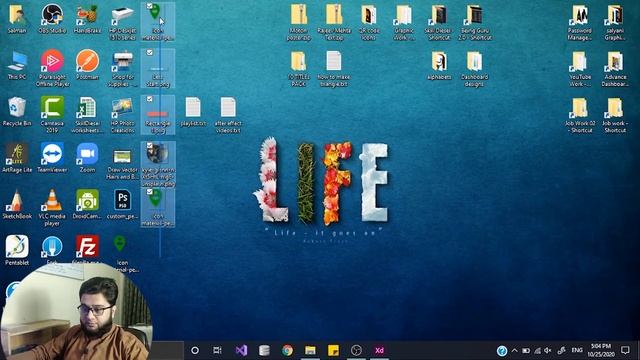This screenshot has width=640, height=360.
Task: Uncheck the Rectangle png file's selection checkbox
Action: 149,99
